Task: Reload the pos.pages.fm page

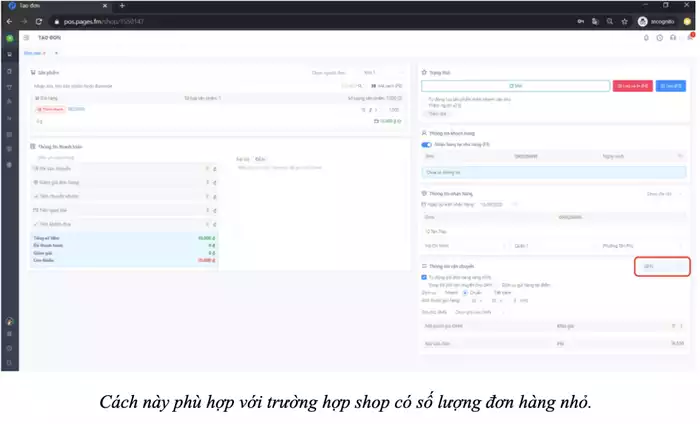Action: [x=39, y=21]
